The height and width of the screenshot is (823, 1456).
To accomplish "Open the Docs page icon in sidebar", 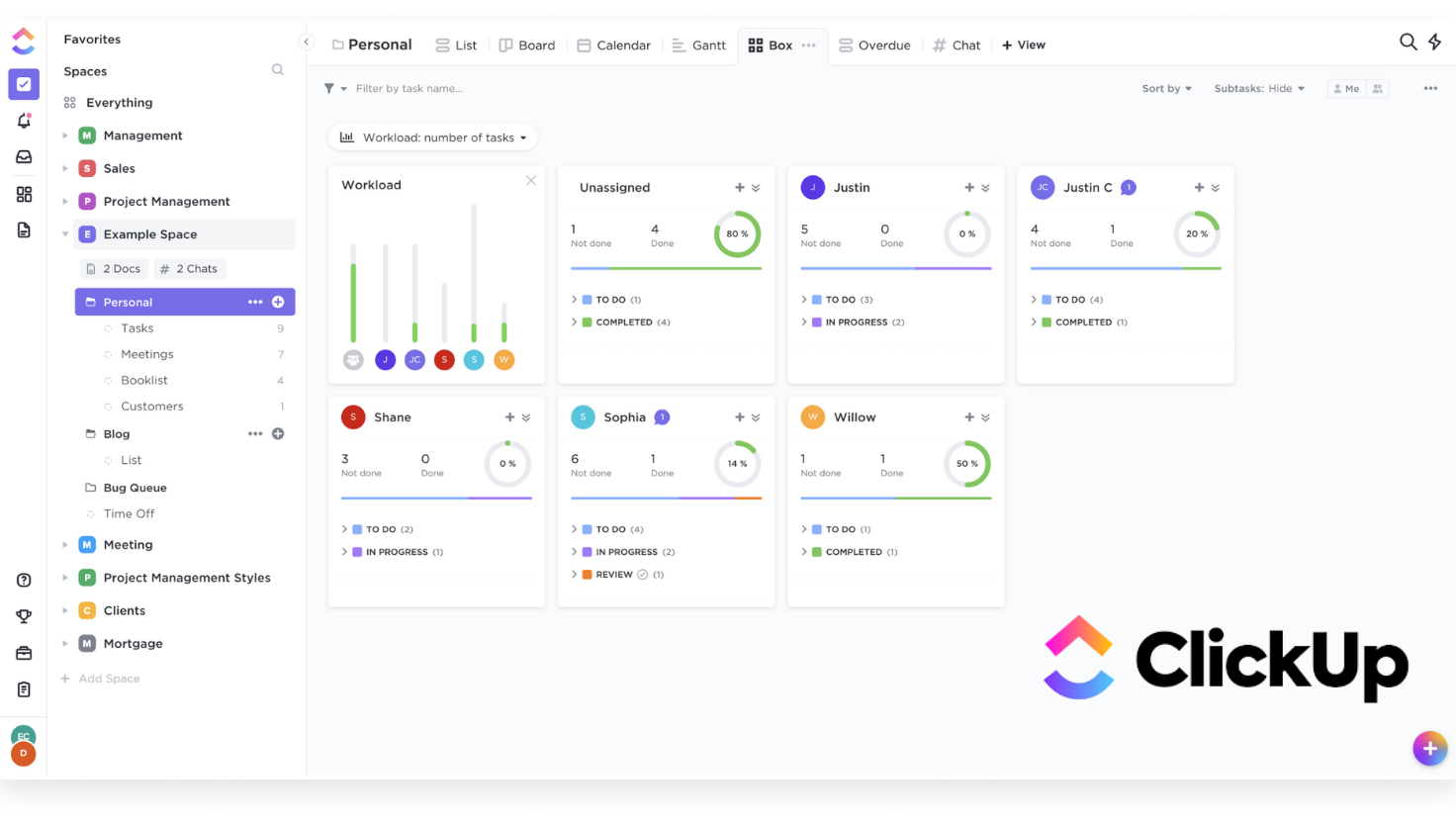I will [24, 230].
